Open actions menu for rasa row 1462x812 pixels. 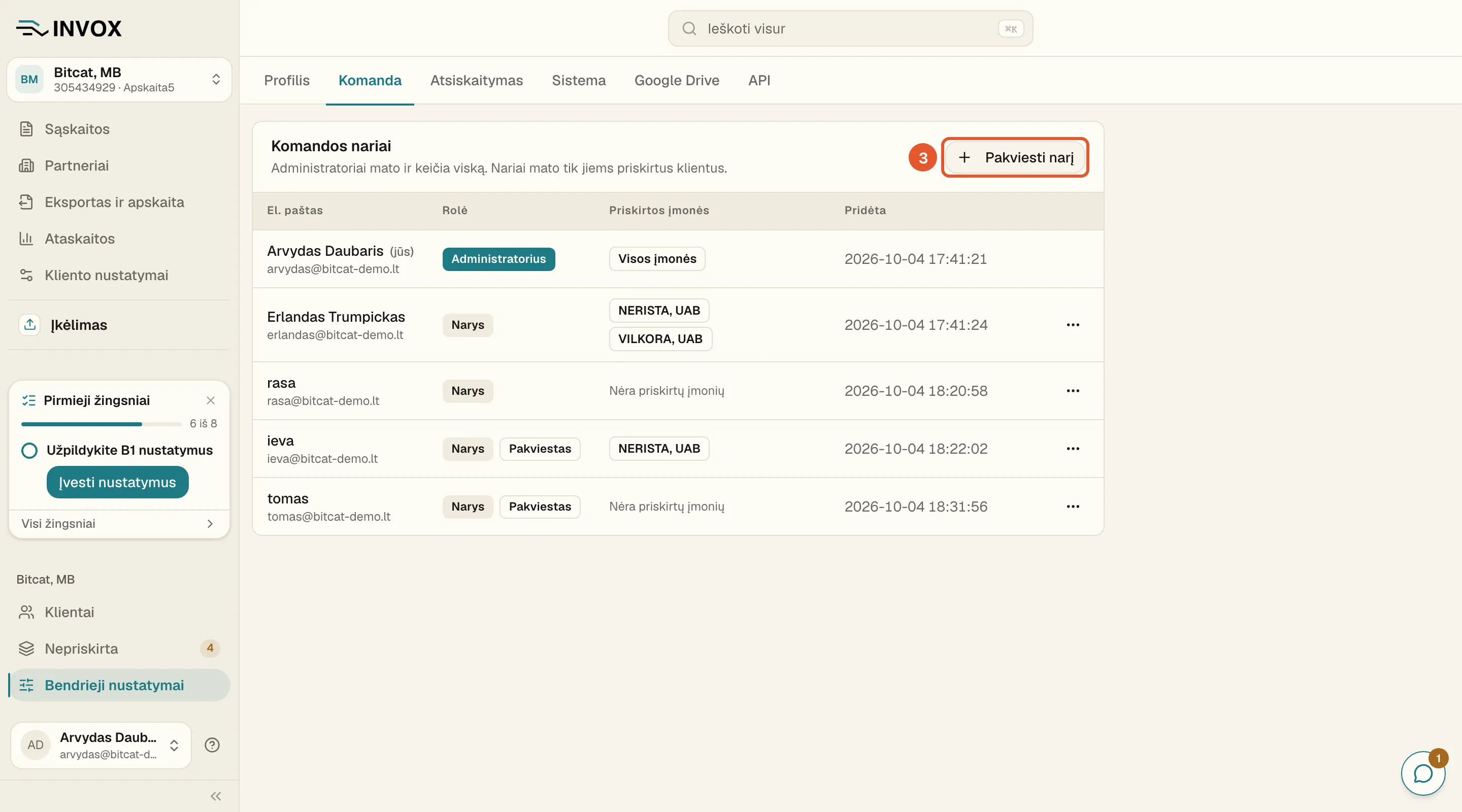click(x=1073, y=391)
